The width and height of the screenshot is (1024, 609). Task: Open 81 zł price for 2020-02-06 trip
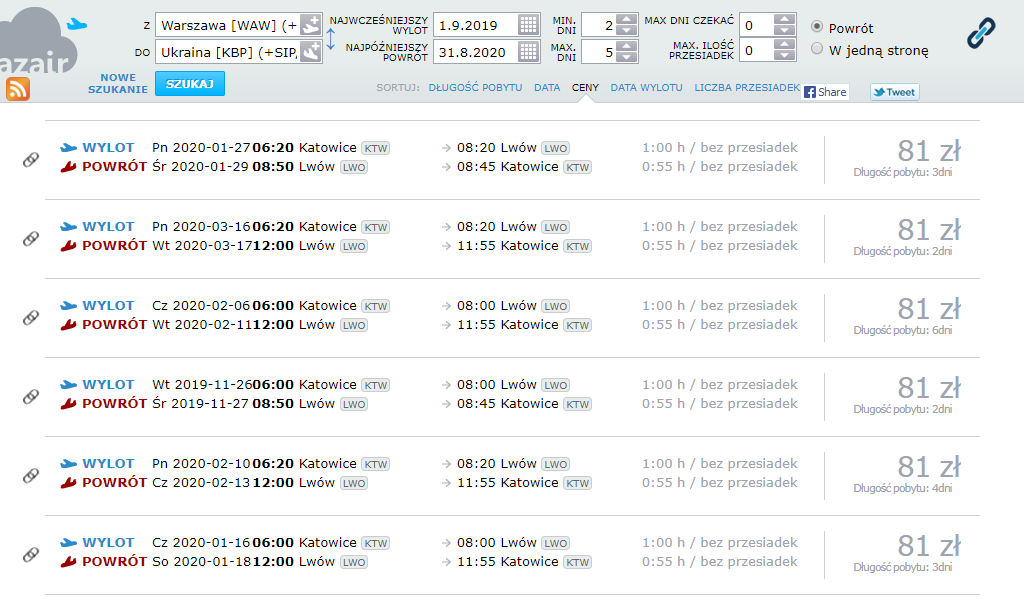pos(929,309)
